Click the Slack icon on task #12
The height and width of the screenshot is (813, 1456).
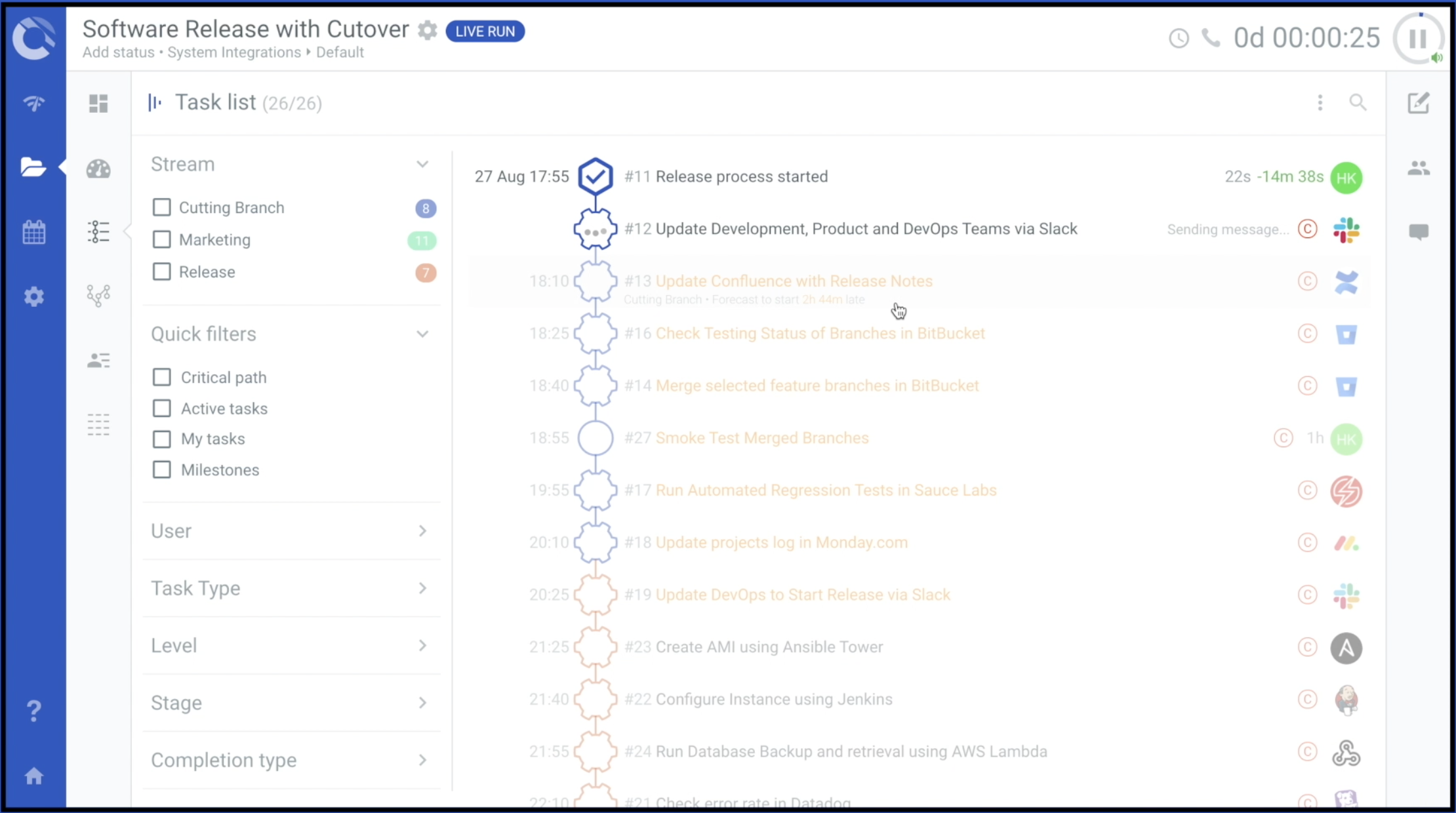(x=1346, y=230)
